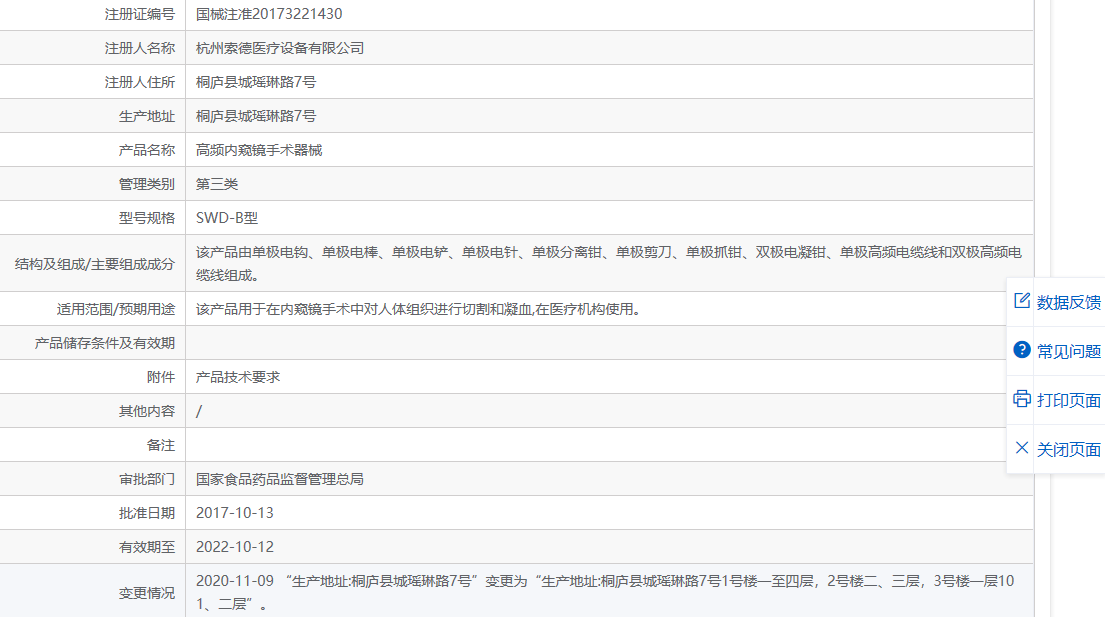Click the 型号规格 row label
This screenshot has height=617, width=1105.
147,218
